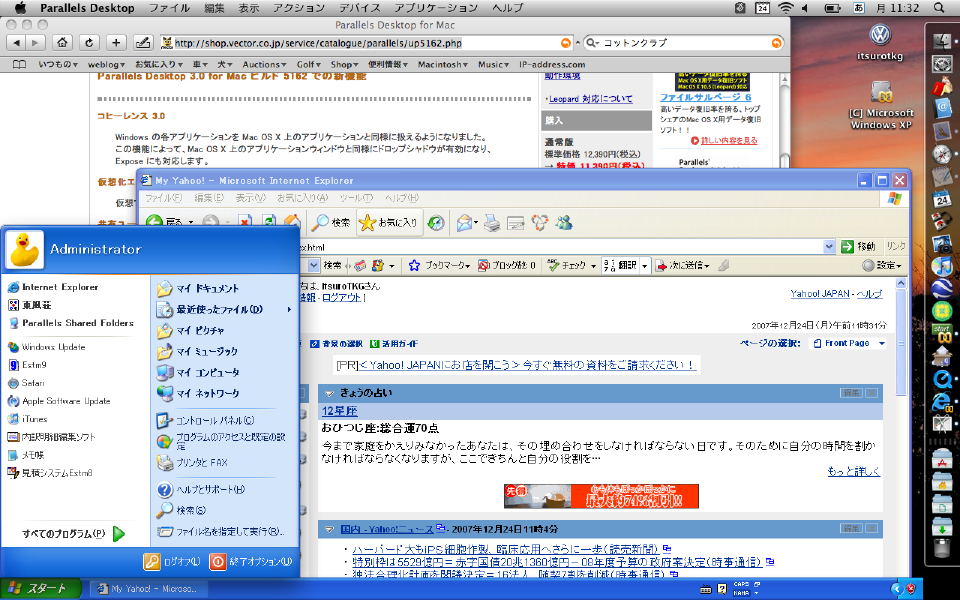Screen dimensions: 960x600
Task: Open the itsurotkg desktop icon
Action: pyautogui.click(x=880, y=41)
